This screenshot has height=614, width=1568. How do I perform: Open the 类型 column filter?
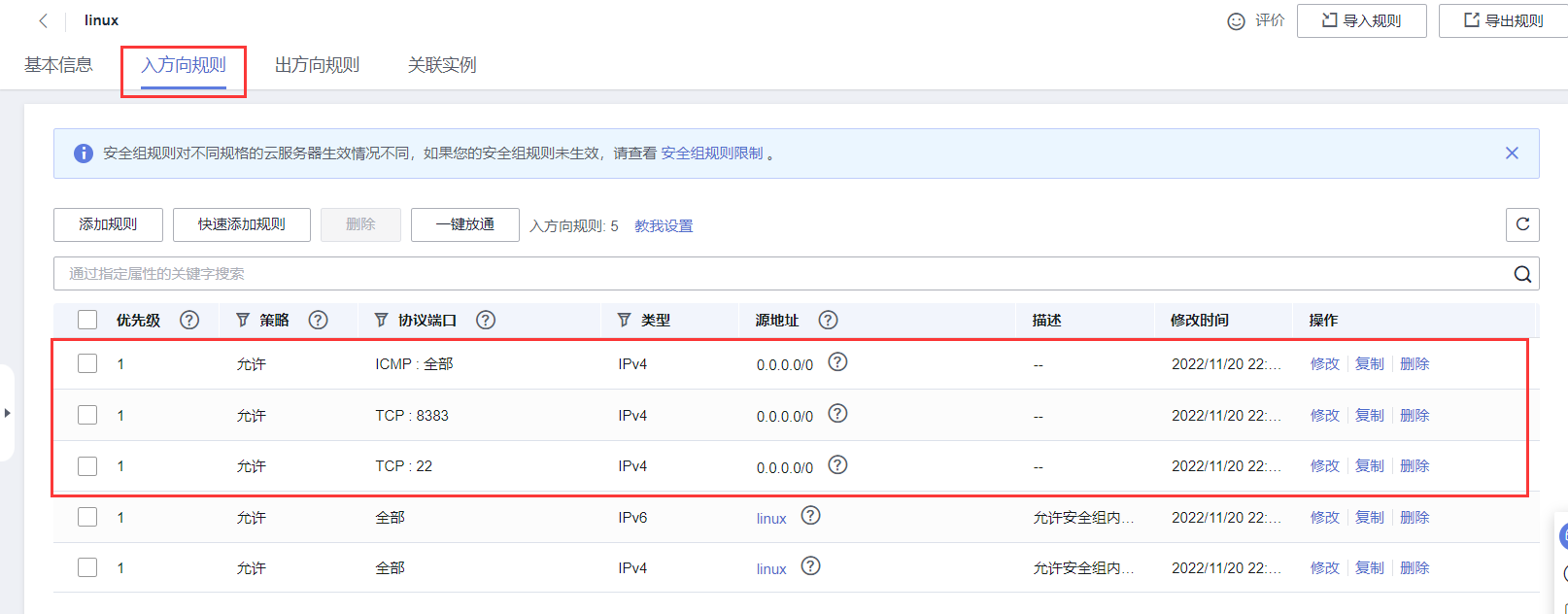(624, 320)
